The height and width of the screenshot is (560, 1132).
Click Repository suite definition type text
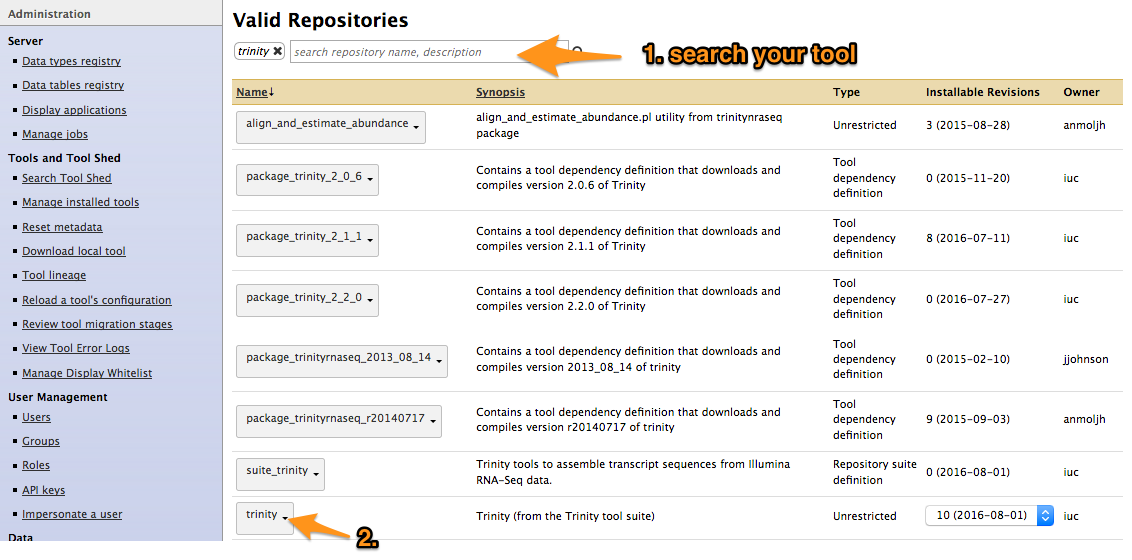[875, 473]
